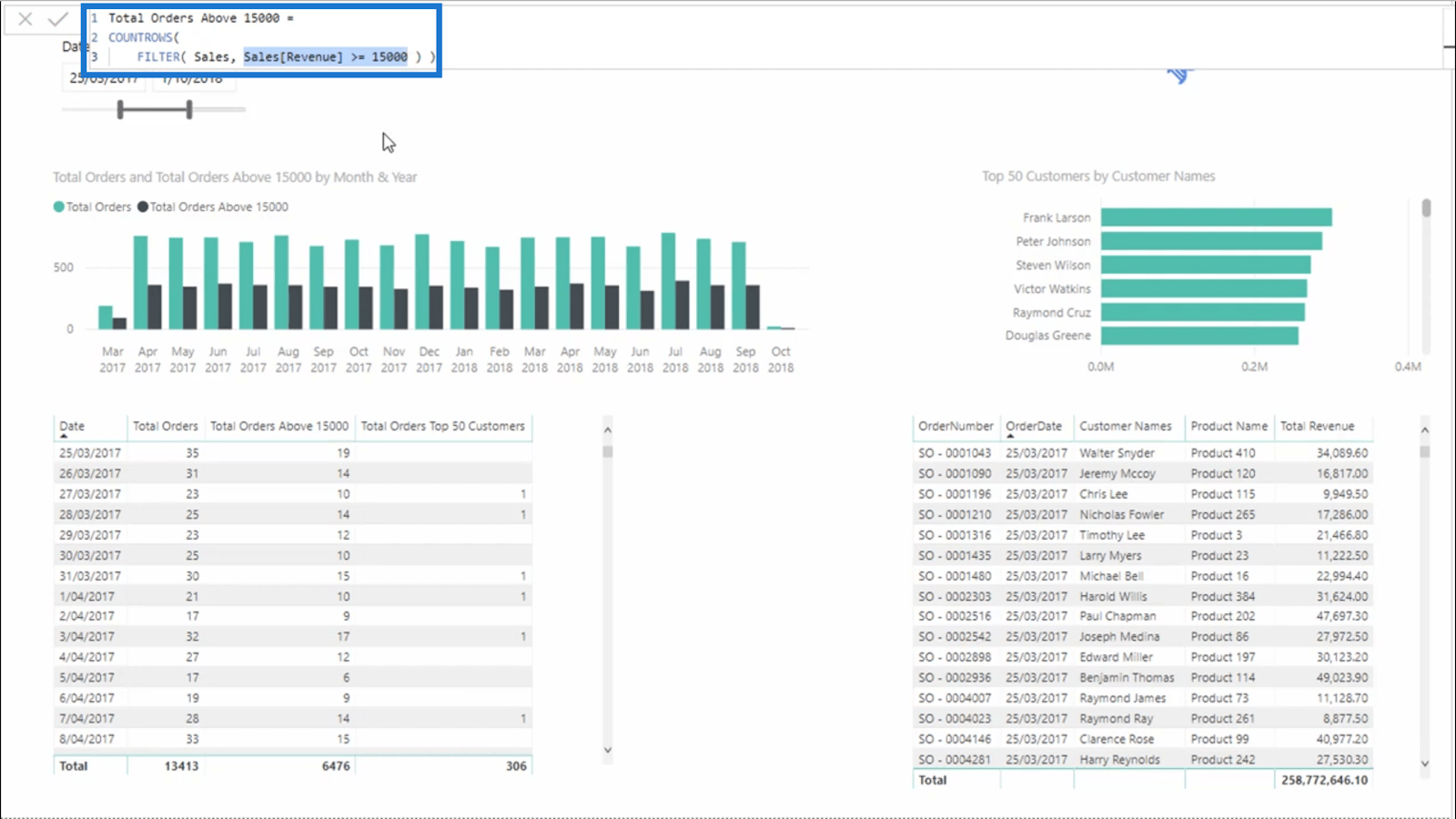Image resolution: width=1456 pixels, height=819 pixels.
Task: Sort by Date column header
Action: pyautogui.click(x=72, y=426)
